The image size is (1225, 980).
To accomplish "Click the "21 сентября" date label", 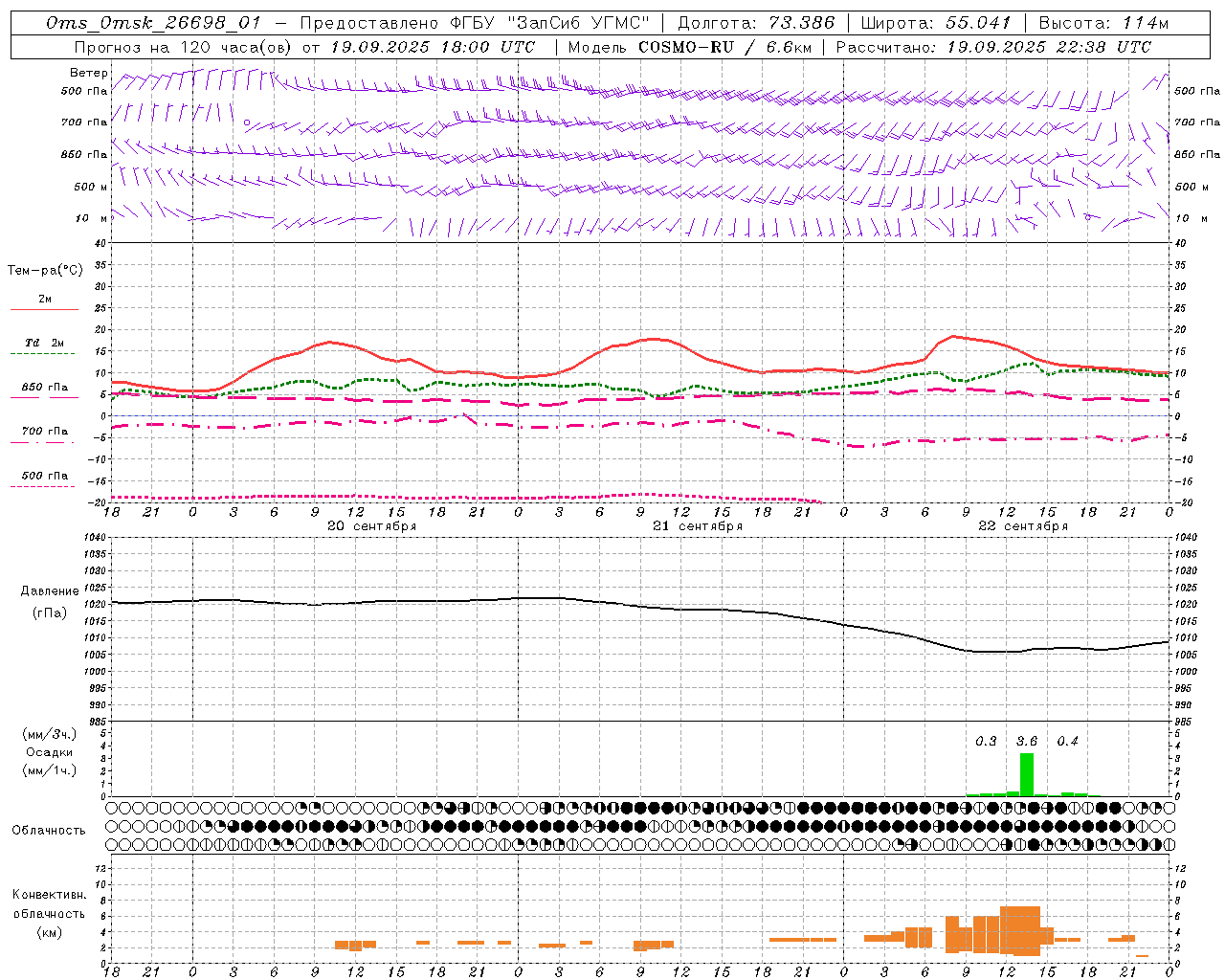I will pyautogui.click(x=698, y=526).
